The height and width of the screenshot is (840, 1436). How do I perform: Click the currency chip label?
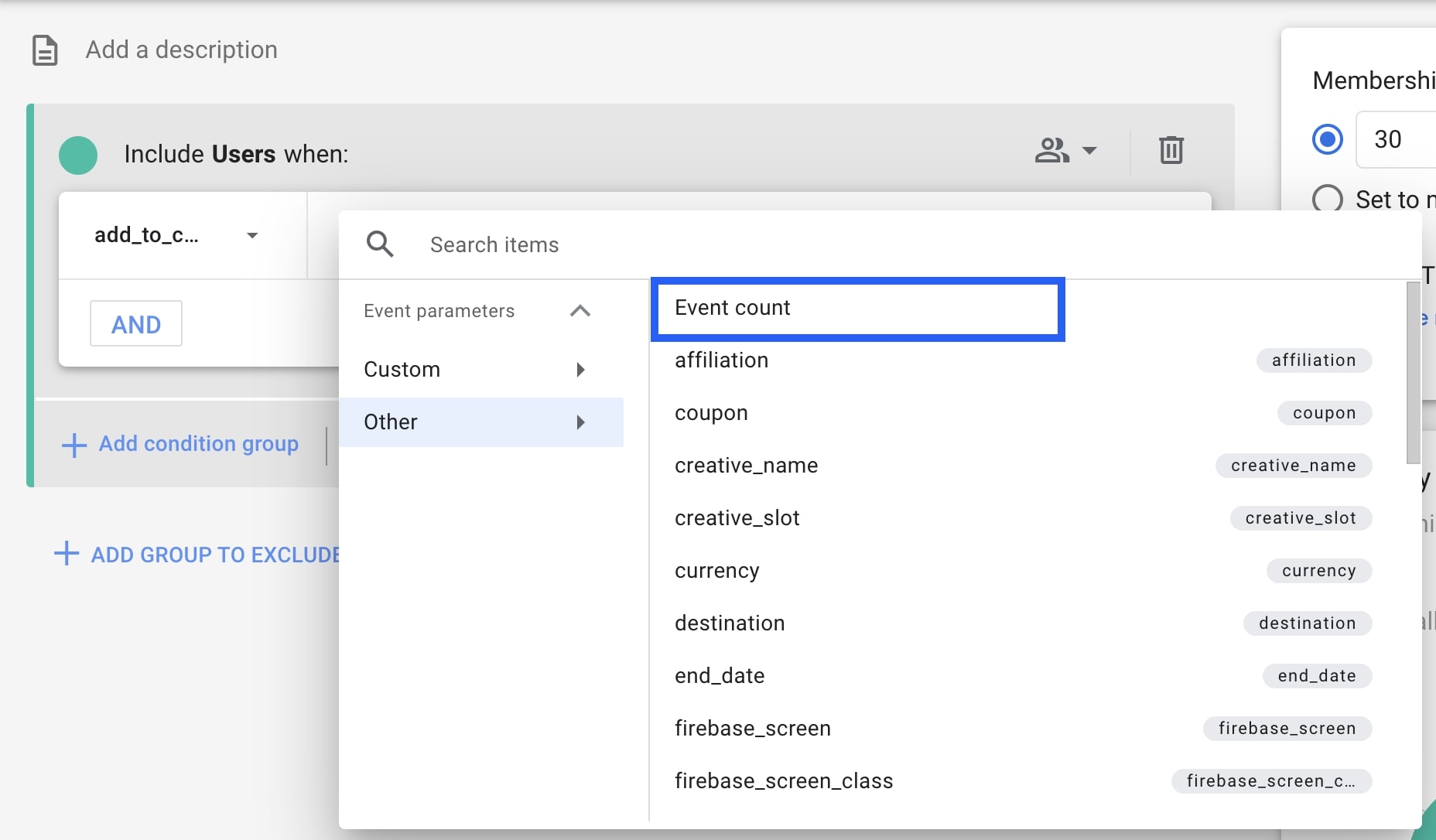(x=1319, y=571)
